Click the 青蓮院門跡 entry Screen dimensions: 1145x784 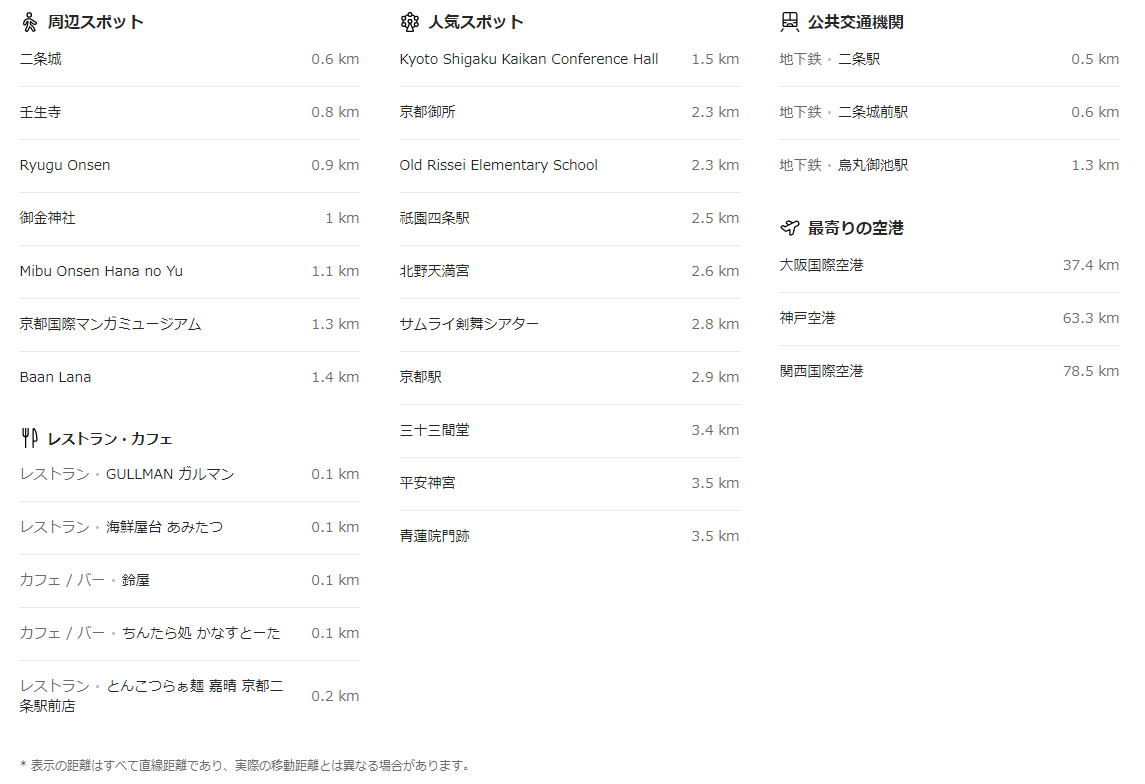570,537
